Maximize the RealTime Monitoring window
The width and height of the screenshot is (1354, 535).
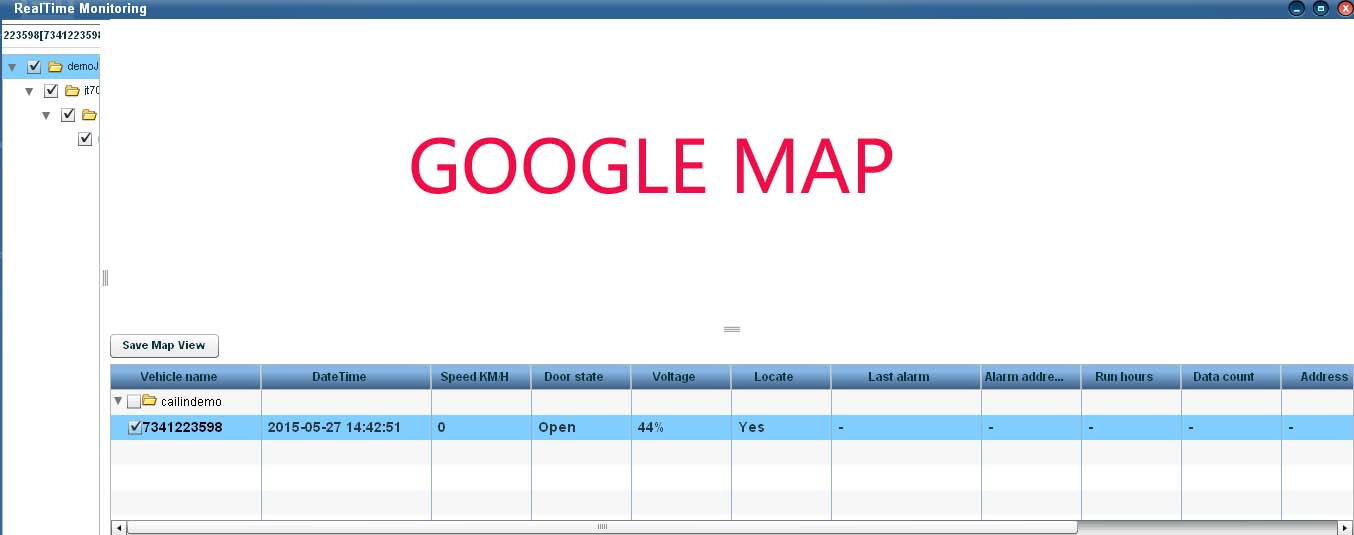click(x=1321, y=8)
